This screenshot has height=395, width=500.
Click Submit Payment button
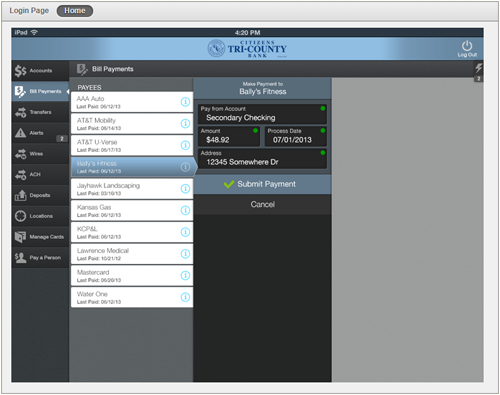262,184
